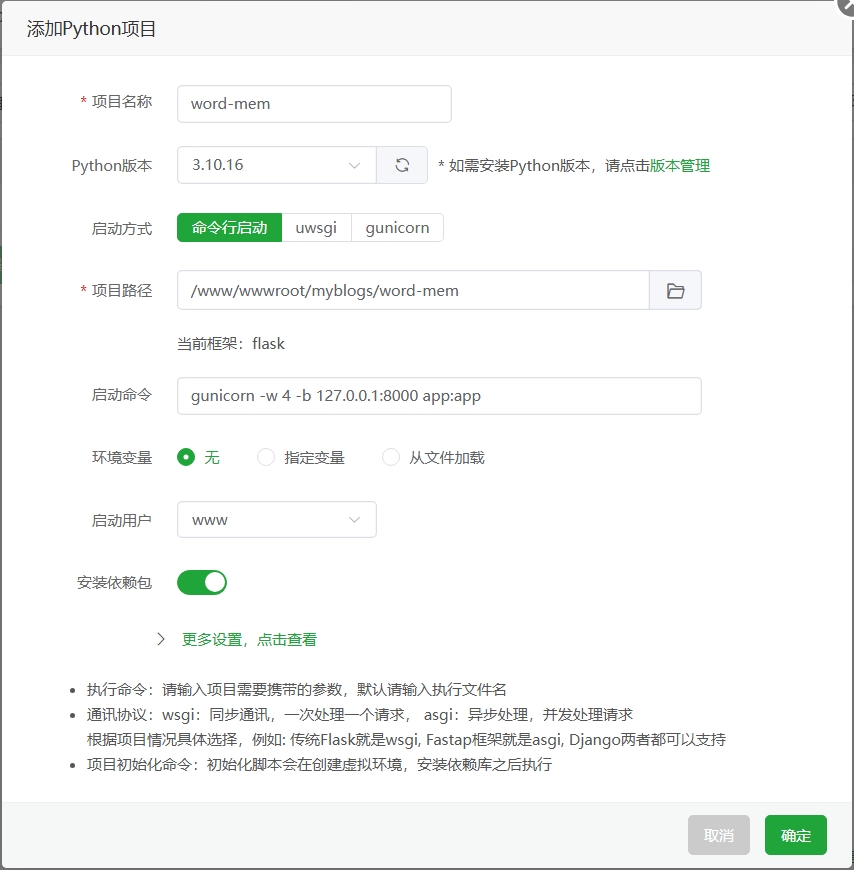Select 命令行启动 startup mode tab
This screenshot has width=854, height=870.
click(x=229, y=228)
